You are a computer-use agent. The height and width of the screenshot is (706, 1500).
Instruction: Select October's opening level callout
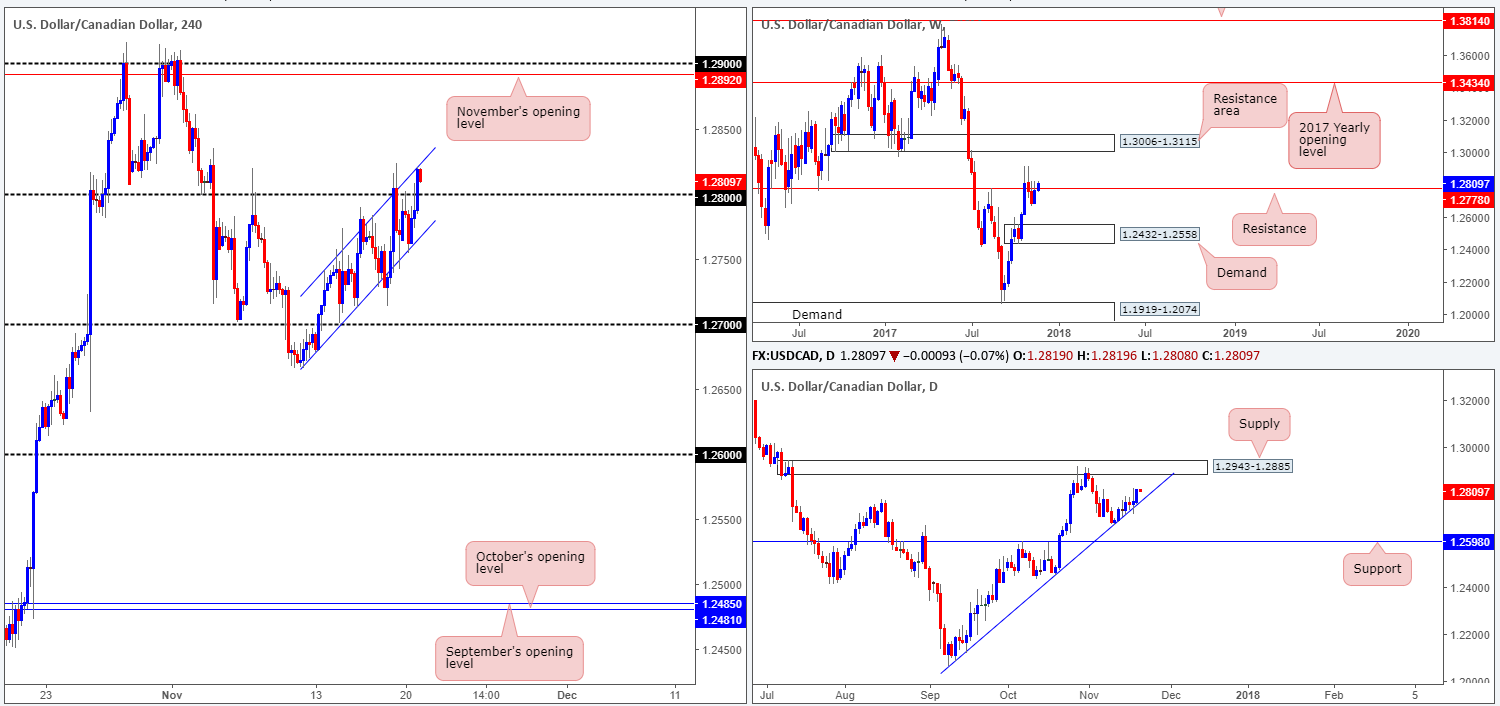coord(531,563)
